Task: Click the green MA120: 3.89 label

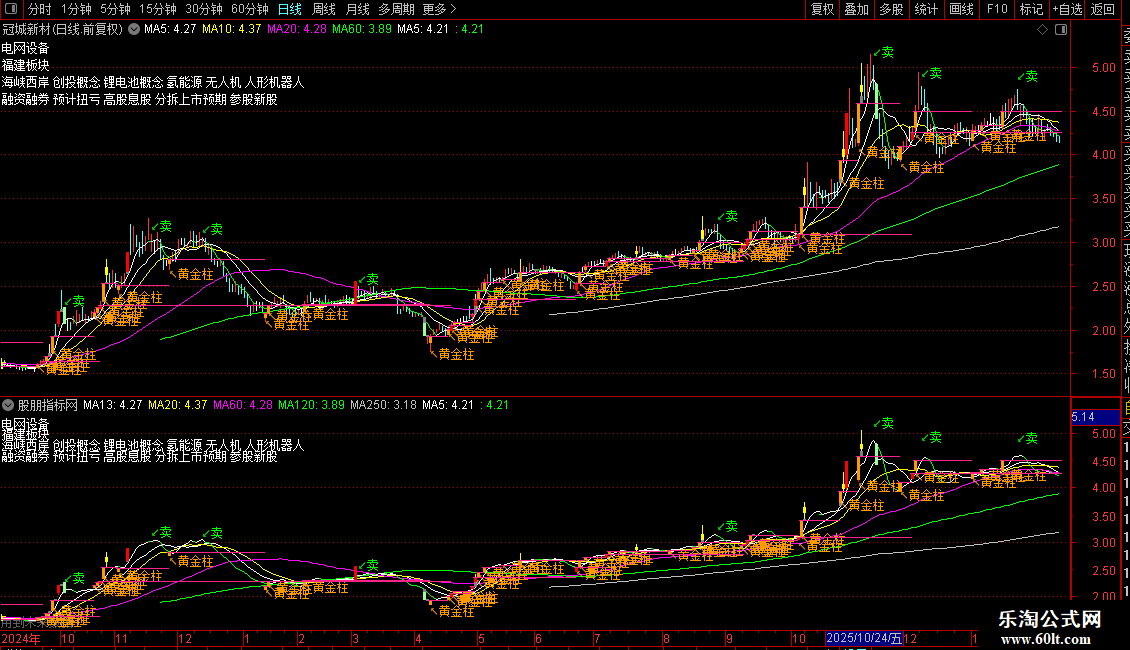Action: point(311,405)
